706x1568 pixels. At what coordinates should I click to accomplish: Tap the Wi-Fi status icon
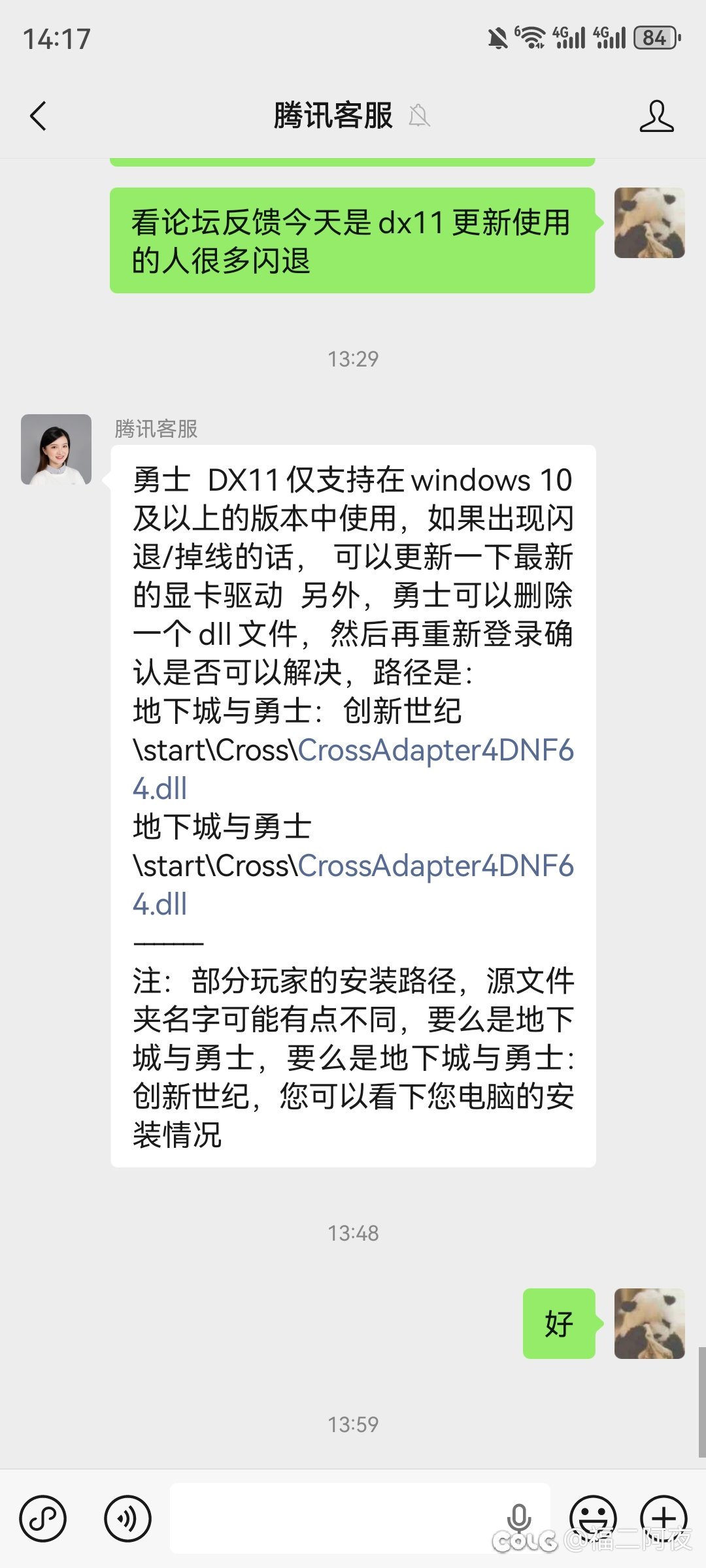click(x=530, y=38)
